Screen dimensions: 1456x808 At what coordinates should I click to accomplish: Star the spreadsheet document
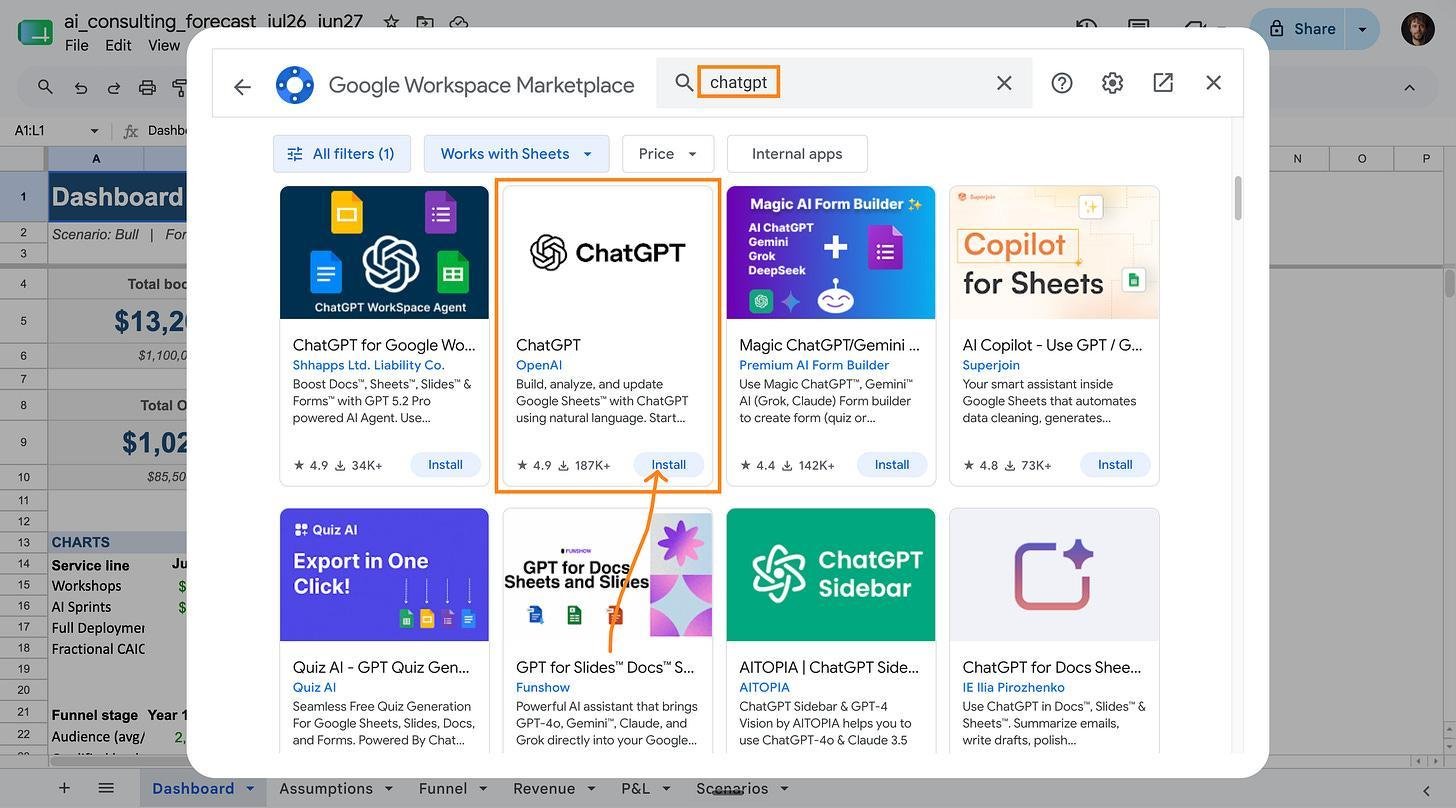tap(391, 22)
